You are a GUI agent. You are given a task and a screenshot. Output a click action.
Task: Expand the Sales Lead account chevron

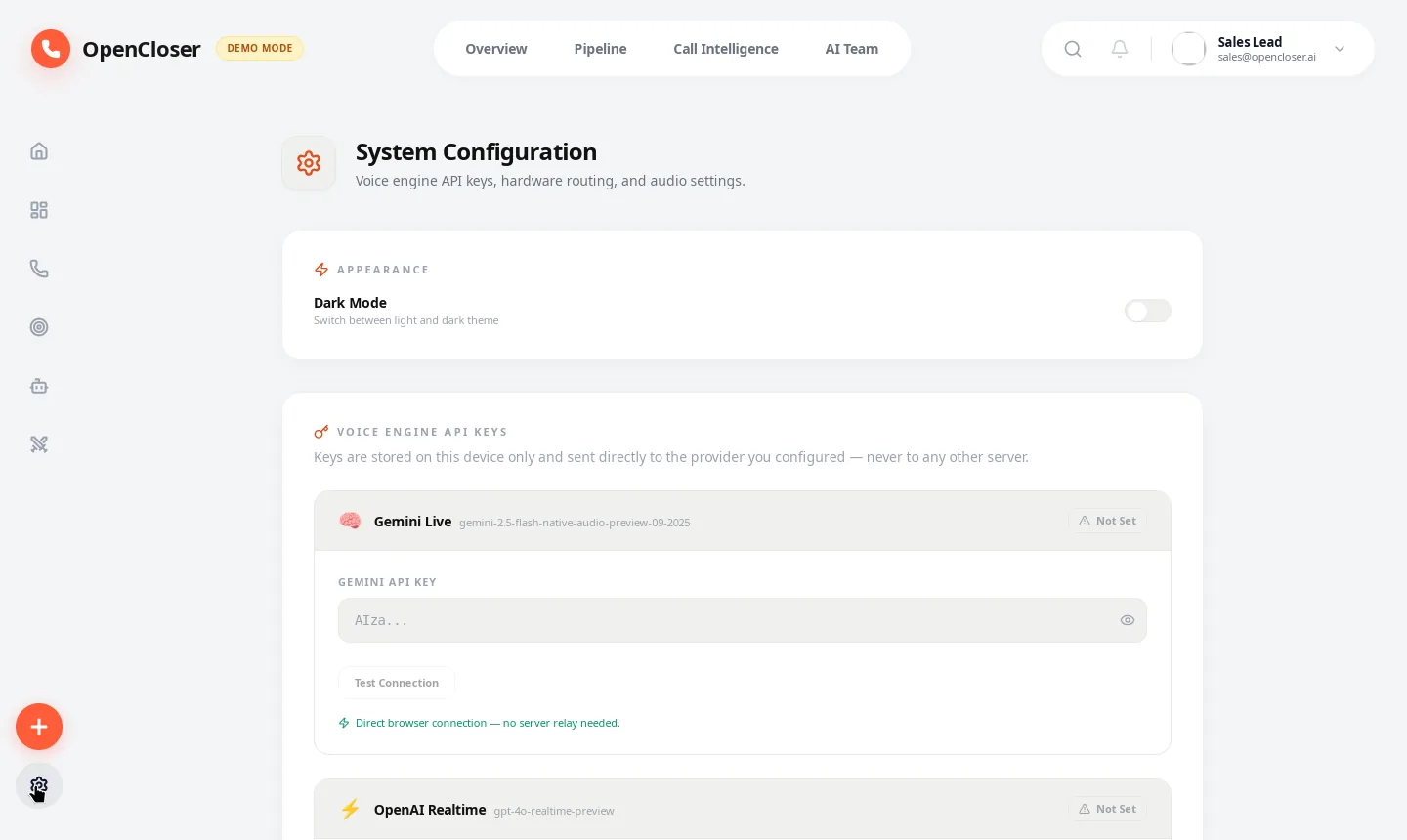pyautogui.click(x=1340, y=49)
